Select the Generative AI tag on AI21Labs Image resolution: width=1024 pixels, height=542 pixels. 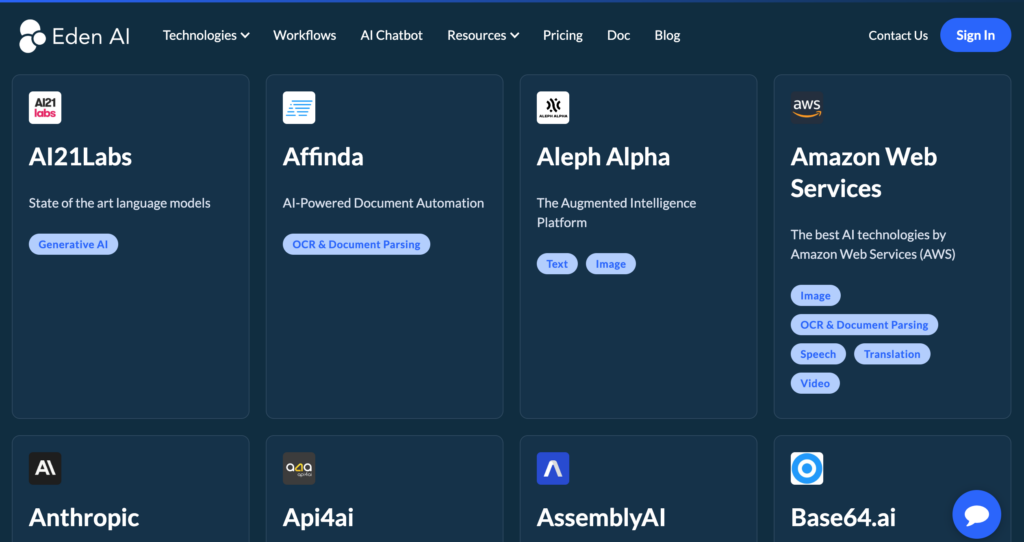(x=73, y=244)
